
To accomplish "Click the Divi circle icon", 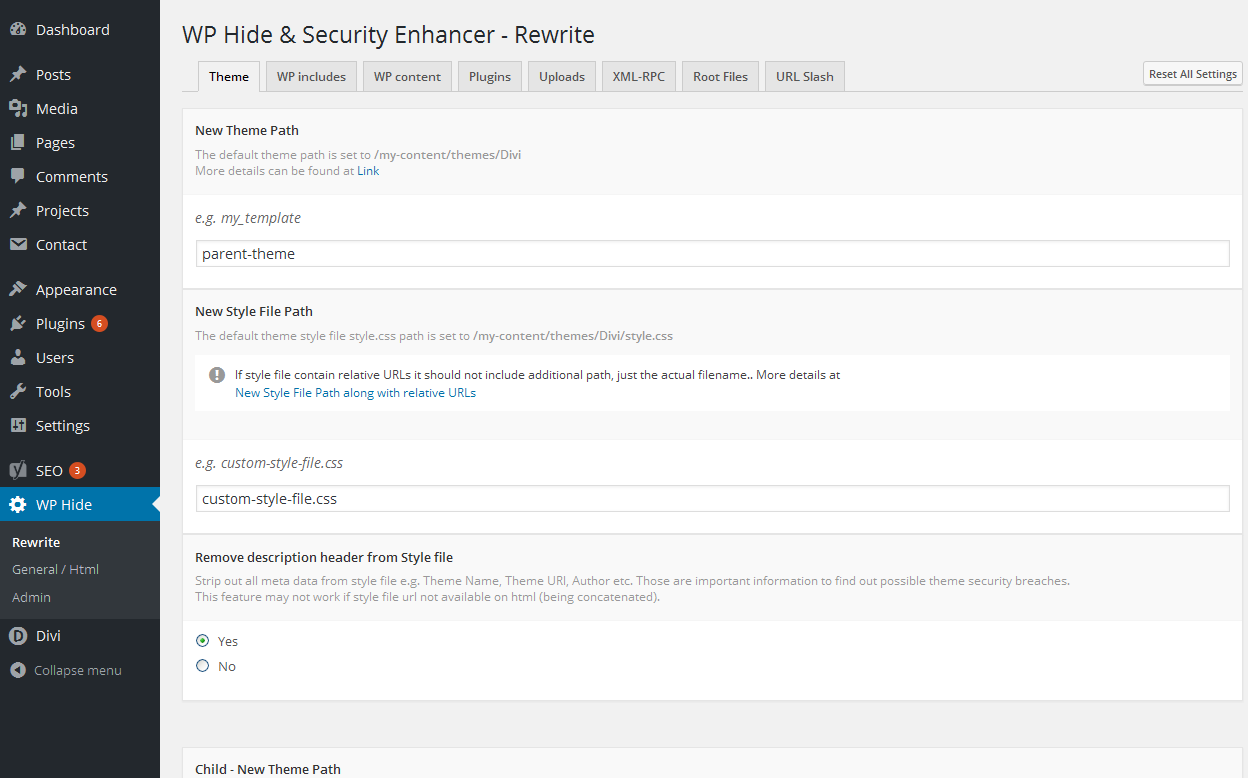I will point(18,636).
